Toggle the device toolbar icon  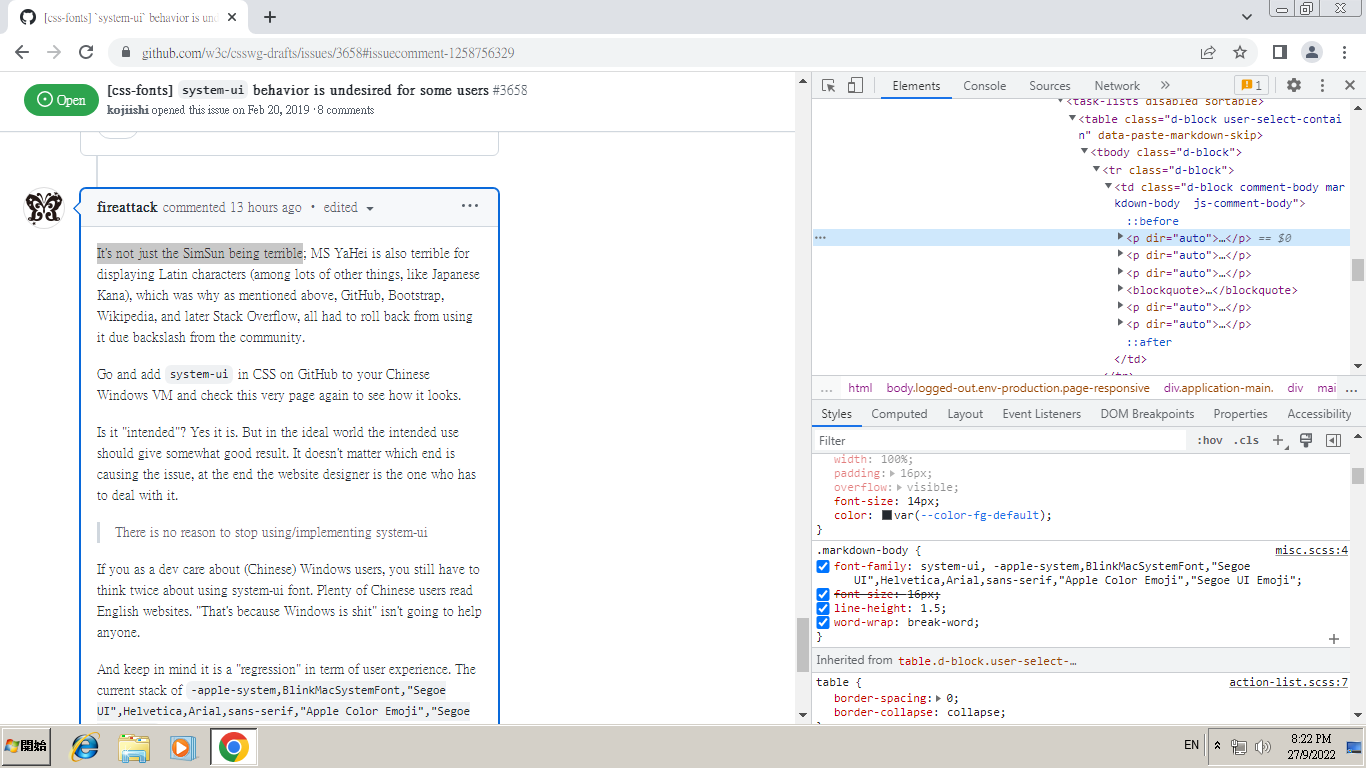[855, 86]
